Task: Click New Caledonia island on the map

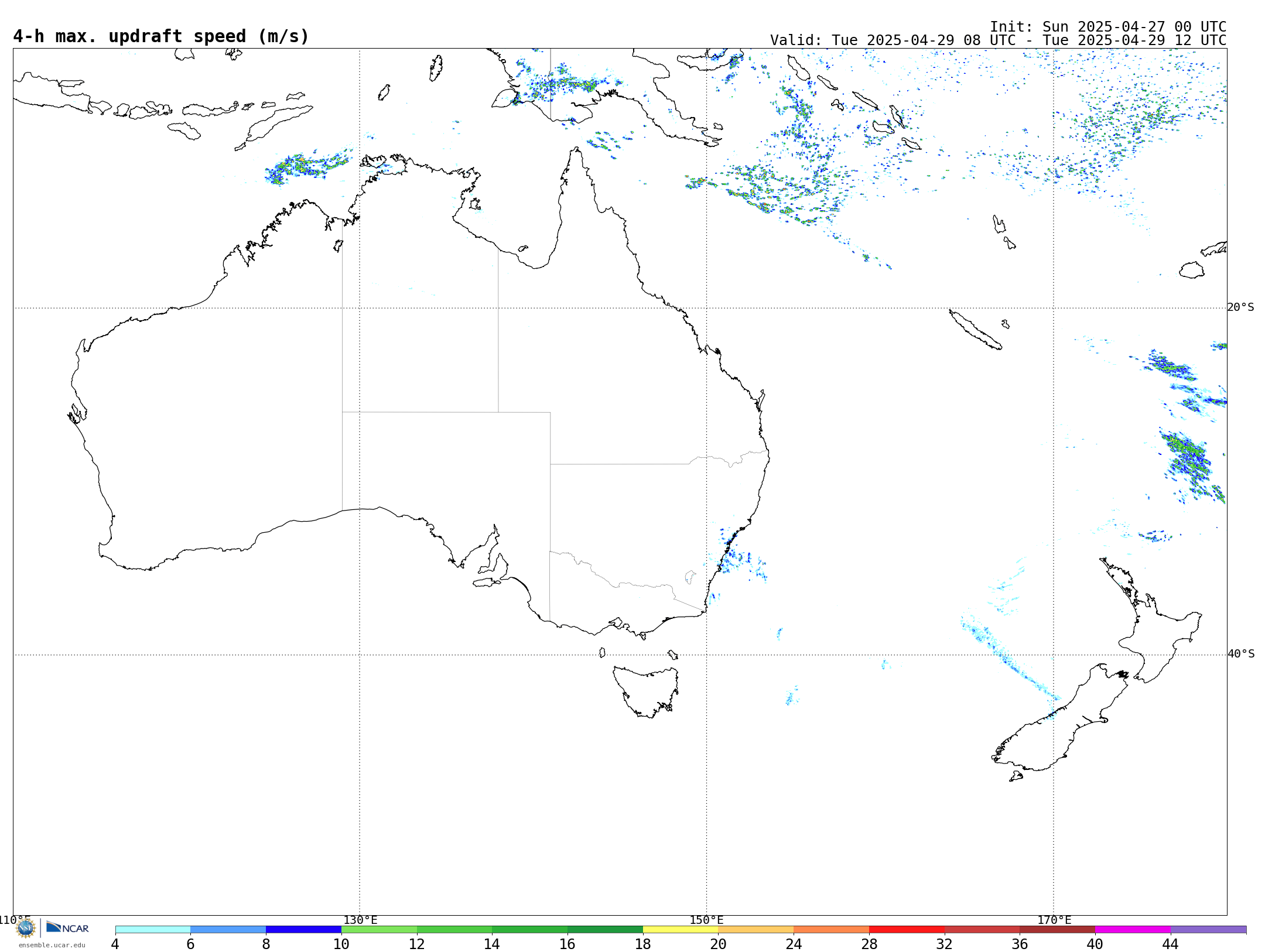Action: [x=975, y=330]
